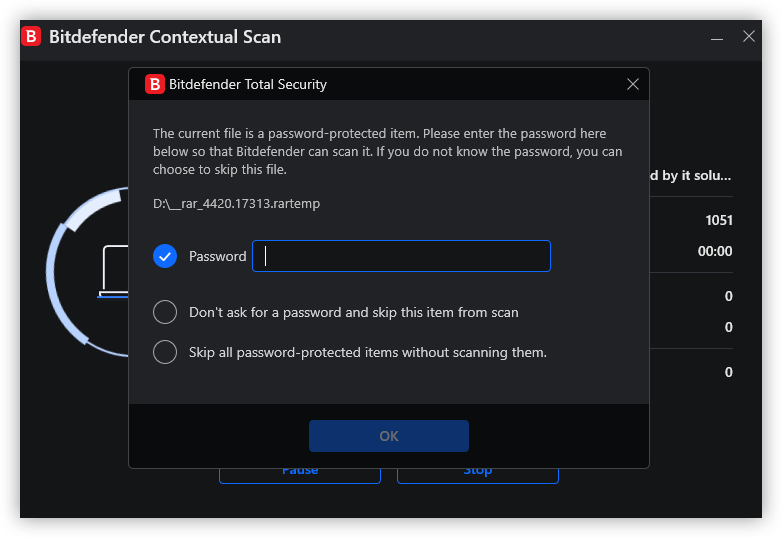Click the elapsed time 00:00

point(715,251)
